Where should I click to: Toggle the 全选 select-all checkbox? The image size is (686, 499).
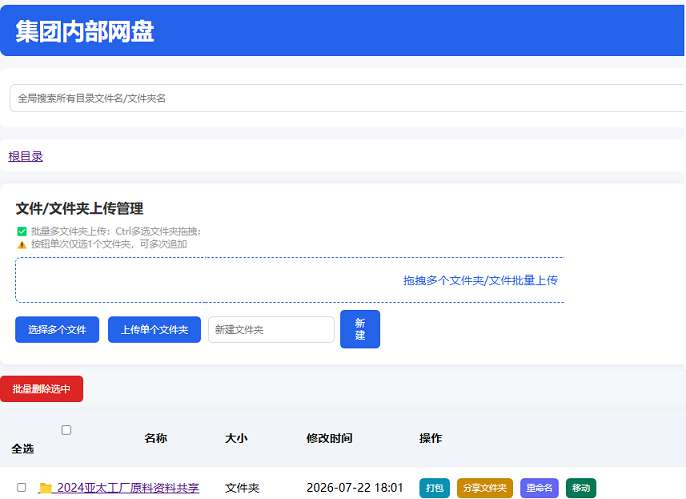coord(66,430)
